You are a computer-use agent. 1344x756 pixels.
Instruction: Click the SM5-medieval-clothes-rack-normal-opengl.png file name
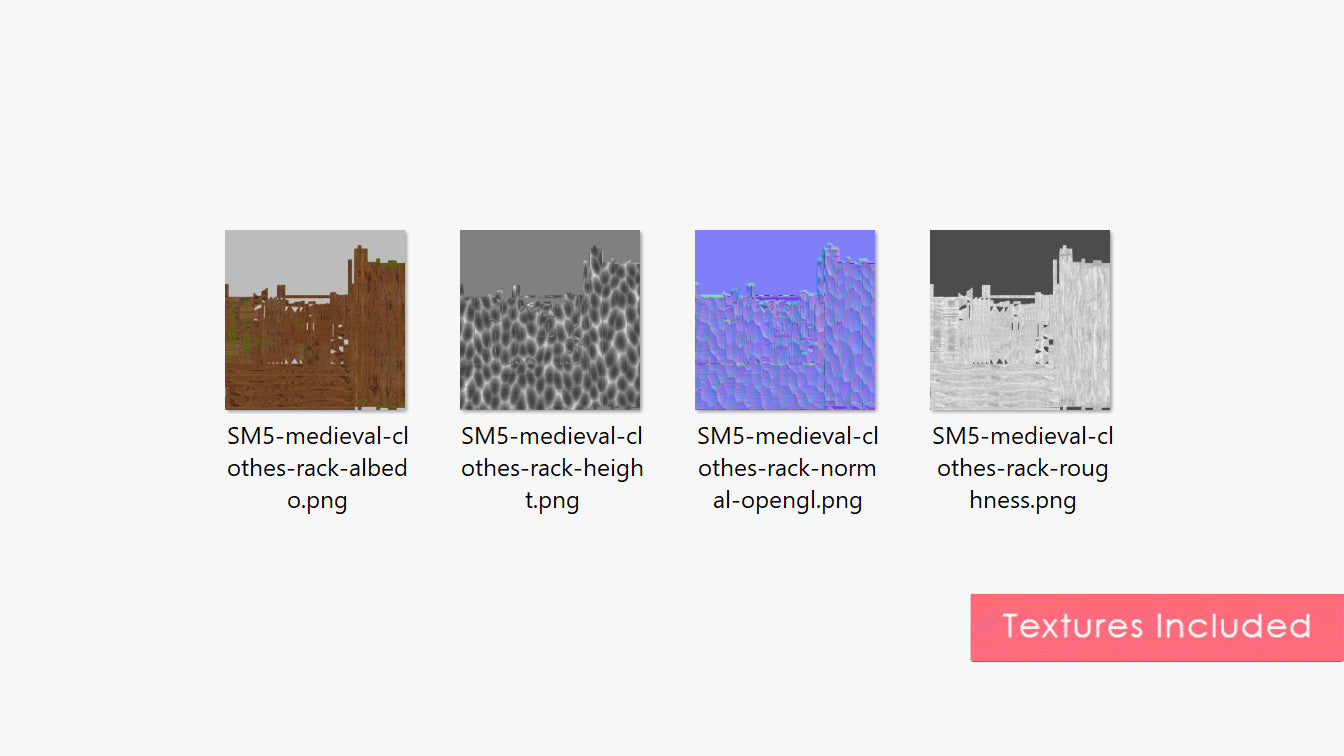pos(787,468)
